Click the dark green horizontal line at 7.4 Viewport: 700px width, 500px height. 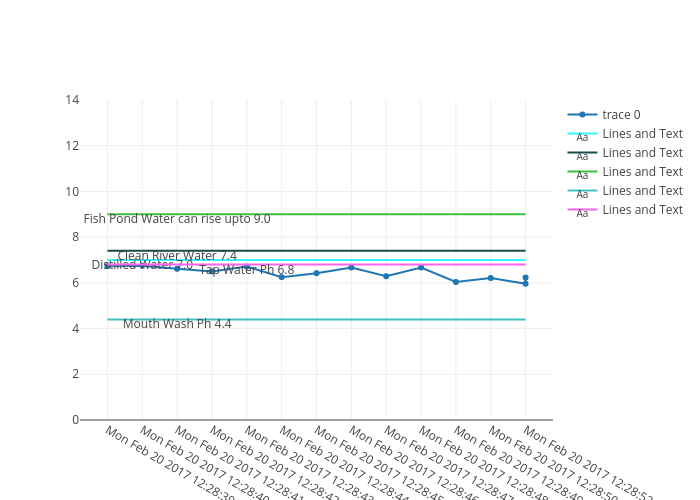(400, 251)
